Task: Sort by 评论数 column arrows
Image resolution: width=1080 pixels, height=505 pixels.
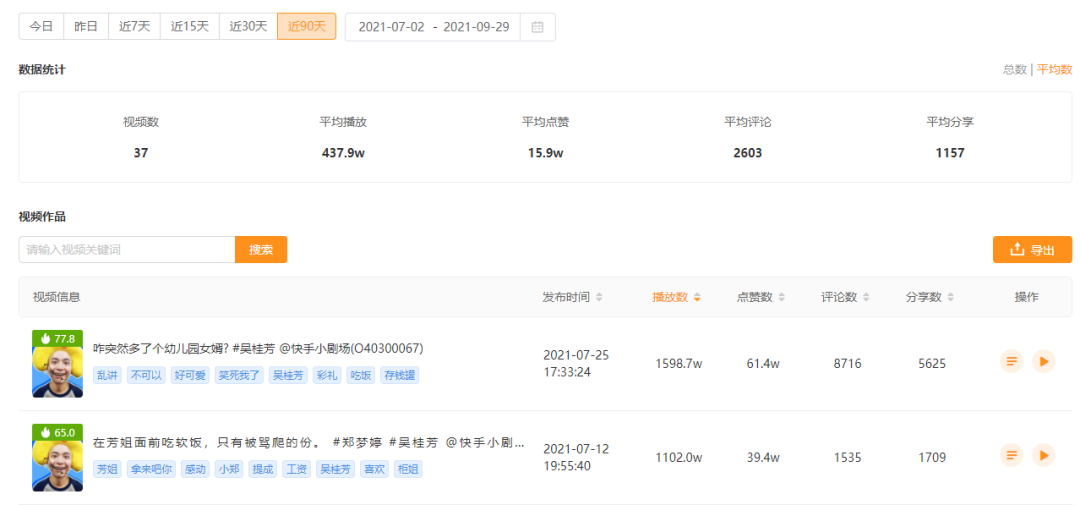Action: point(866,298)
